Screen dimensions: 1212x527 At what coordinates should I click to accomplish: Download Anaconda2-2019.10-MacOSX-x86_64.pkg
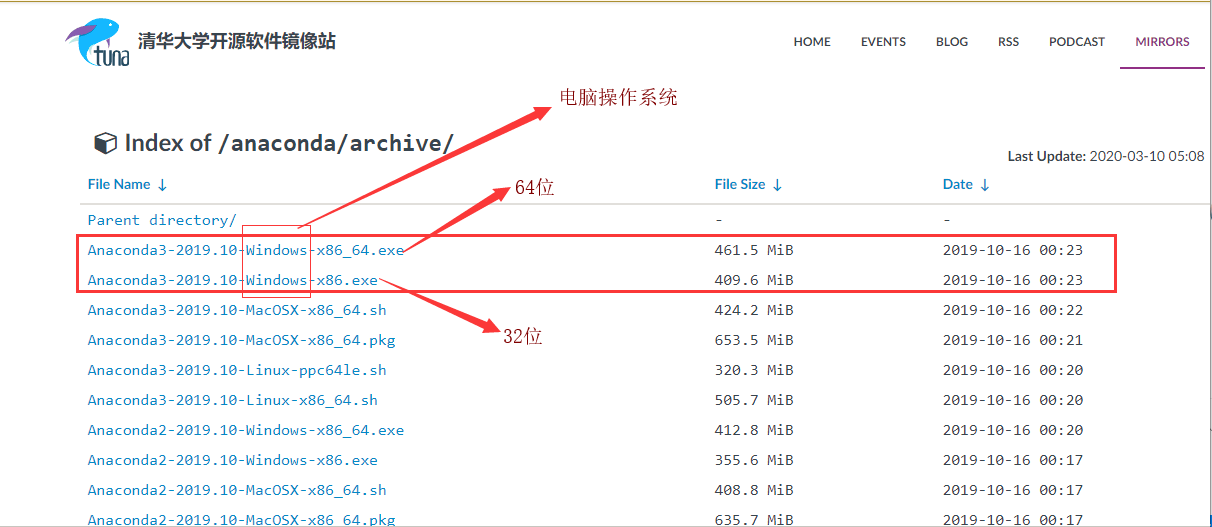click(x=241, y=519)
